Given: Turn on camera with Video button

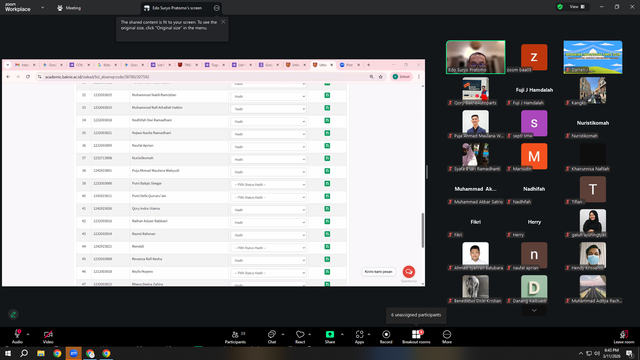Looking at the screenshot, I should click(48, 337).
